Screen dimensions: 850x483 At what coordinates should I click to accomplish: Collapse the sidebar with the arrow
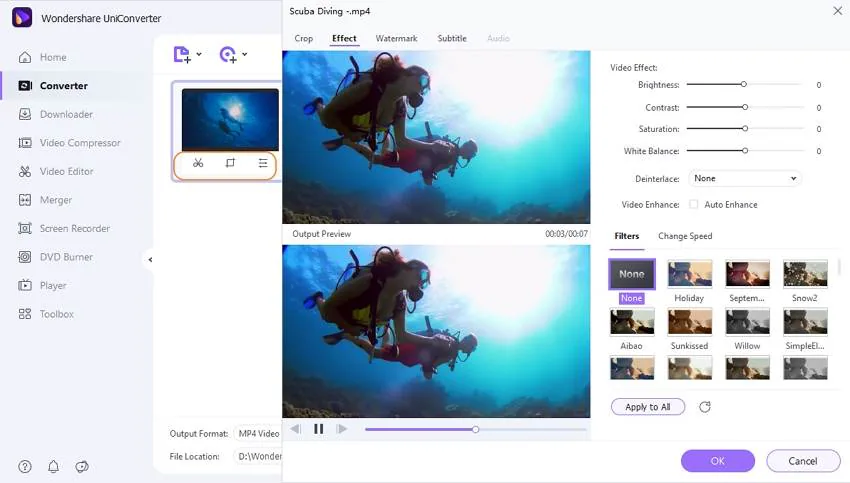tap(150, 260)
